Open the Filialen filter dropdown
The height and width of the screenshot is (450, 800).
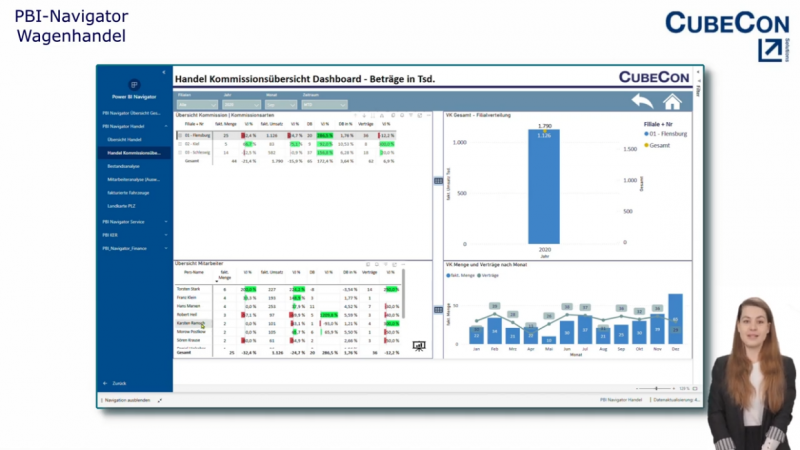[x=191, y=104]
